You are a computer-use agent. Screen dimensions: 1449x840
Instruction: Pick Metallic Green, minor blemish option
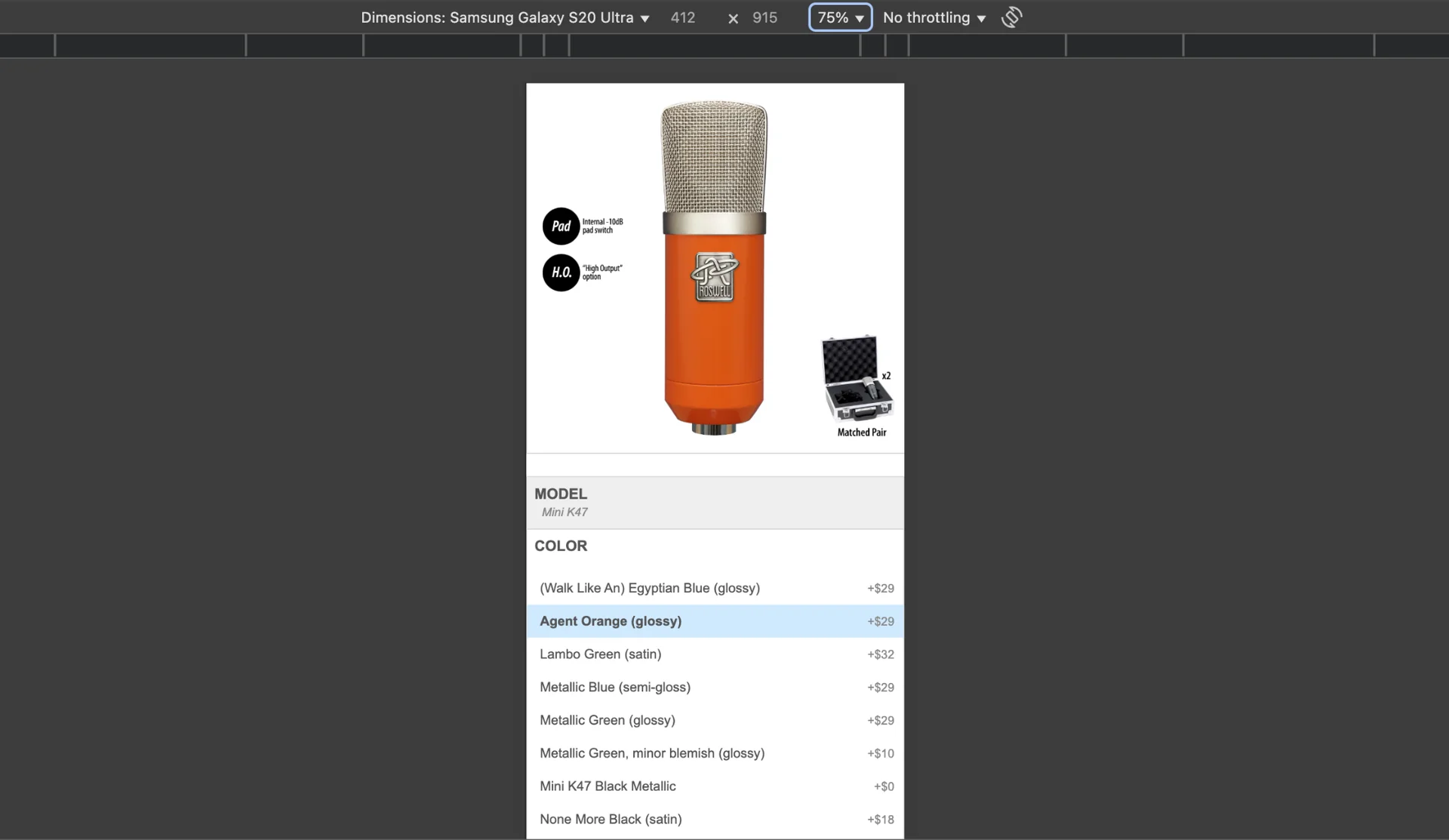[715, 753]
